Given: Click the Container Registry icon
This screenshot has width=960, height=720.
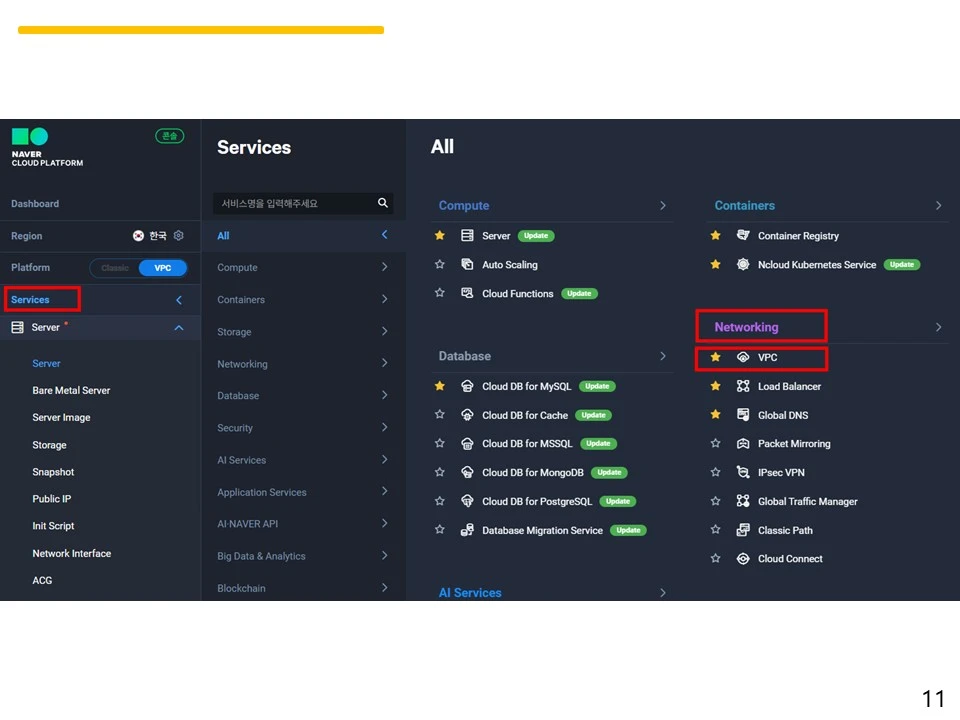Looking at the screenshot, I should point(743,236).
